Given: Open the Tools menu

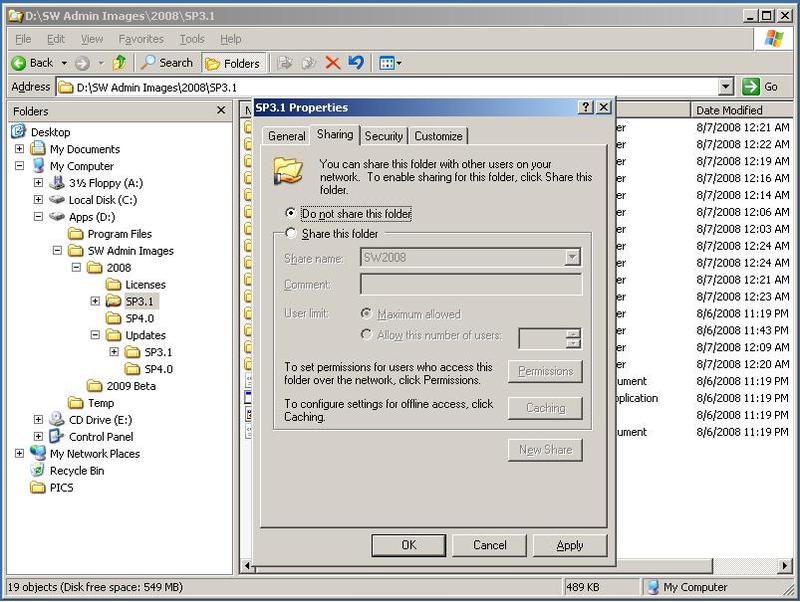Looking at the screenshot, I should (192, 39).
